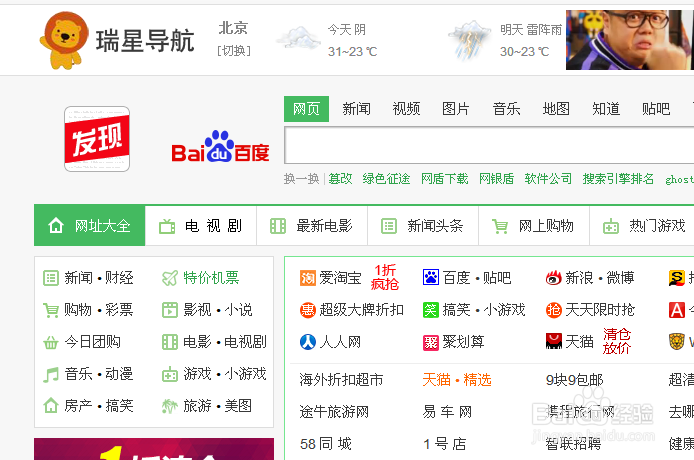Open the 1号店 link
This screenshot has width=694, height=460.
444,444
